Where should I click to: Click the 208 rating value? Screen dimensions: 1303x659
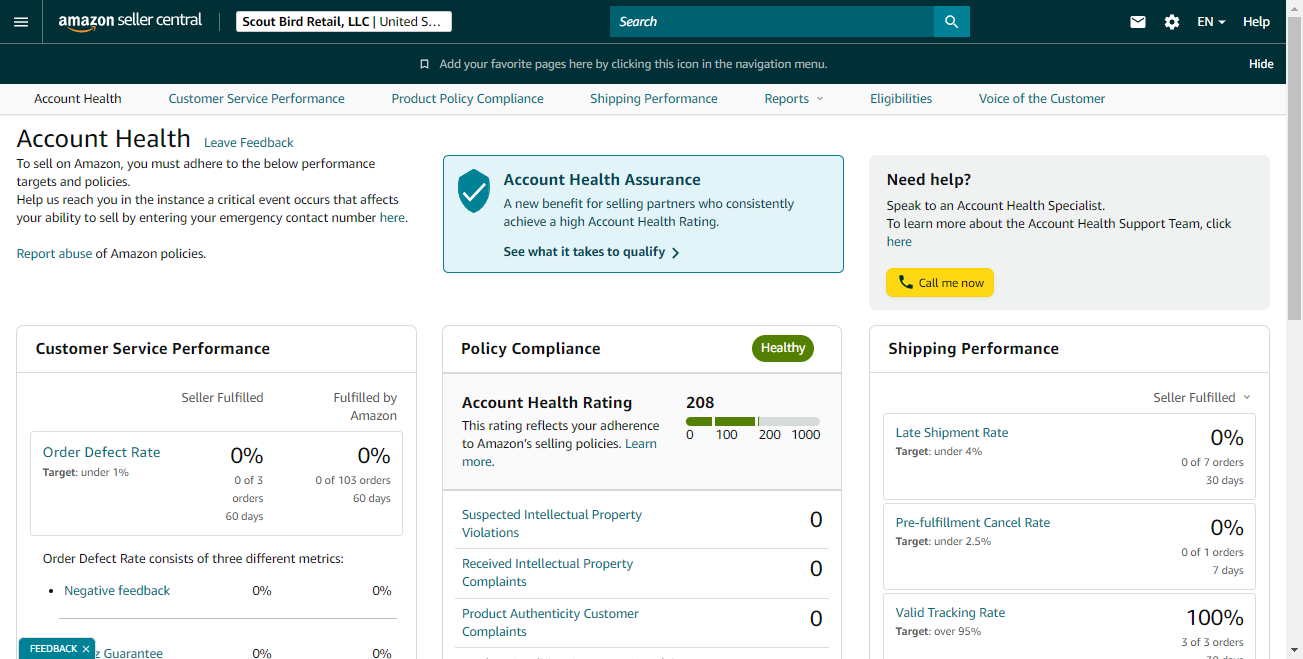coord(700,402)
